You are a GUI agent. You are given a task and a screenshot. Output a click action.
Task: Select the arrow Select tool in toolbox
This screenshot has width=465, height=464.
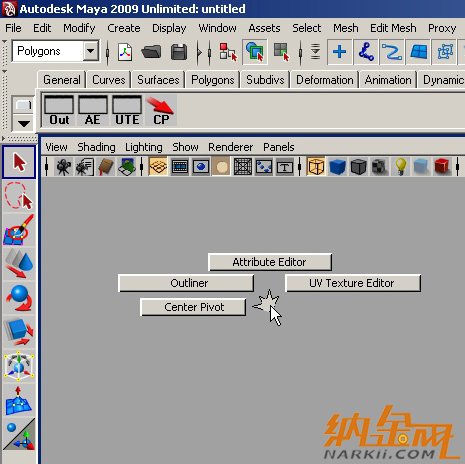[x=19, y=162]
